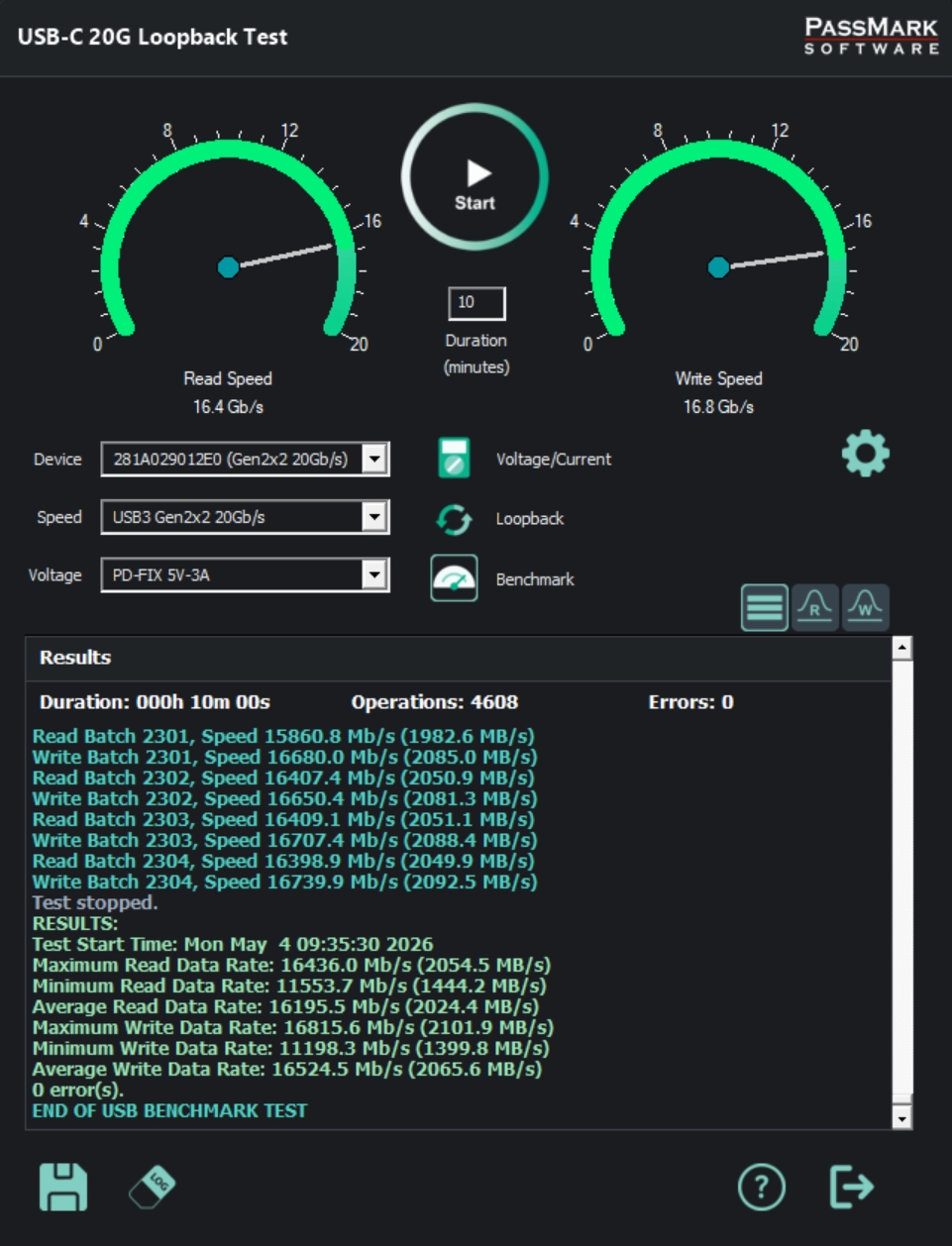Click the 'RESULTS:' line in the log
The width and height of the screenshot is (952, 1246).
pos(74,923)
